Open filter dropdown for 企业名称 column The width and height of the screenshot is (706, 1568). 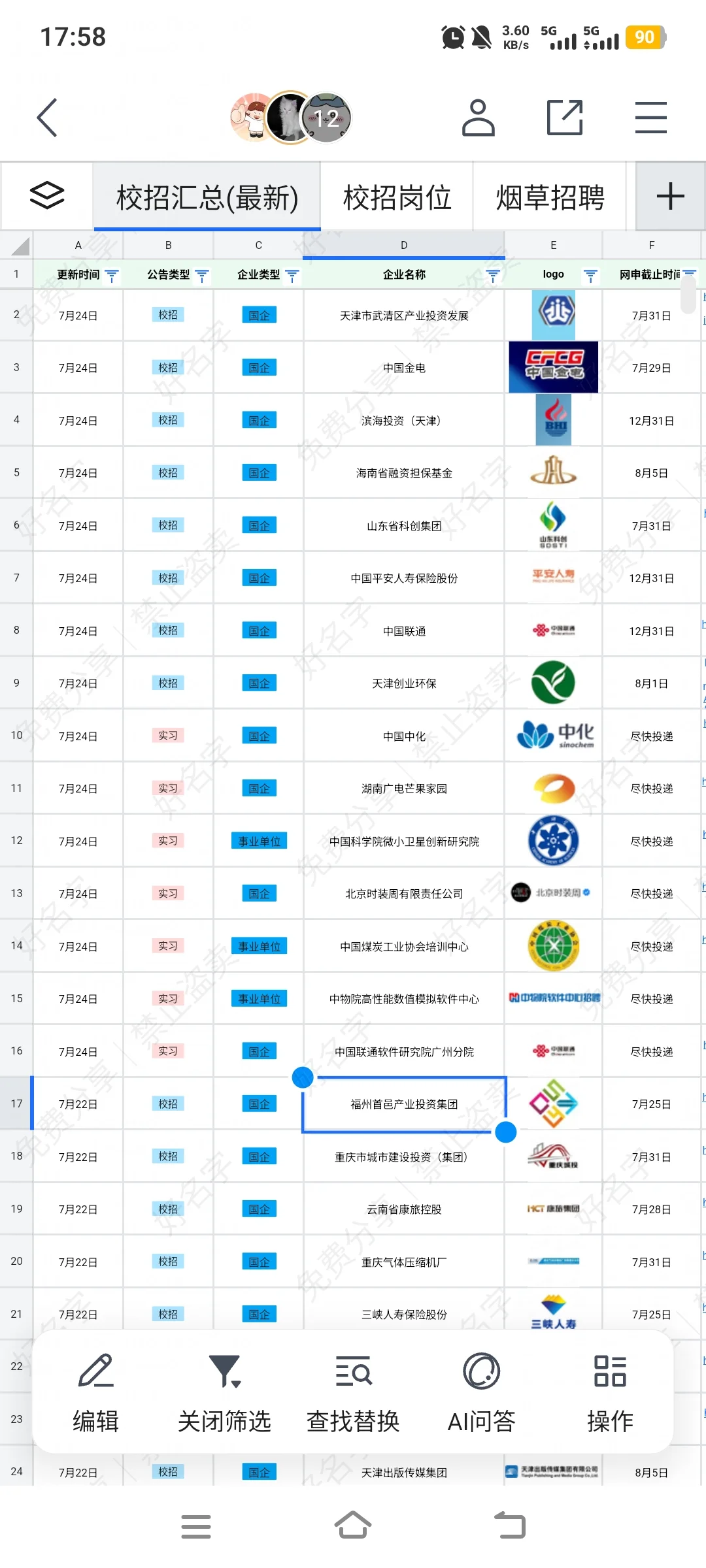(x=493, y=276)
